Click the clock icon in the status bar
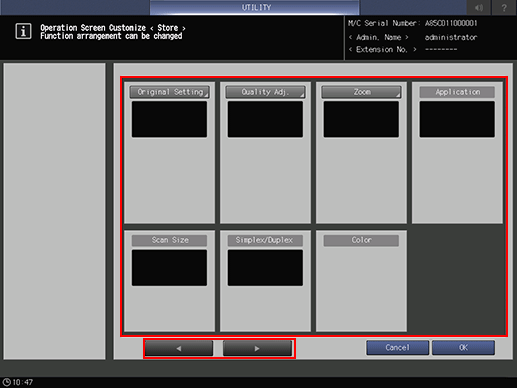This screenshot has width=517, height=388. point(6,382)
